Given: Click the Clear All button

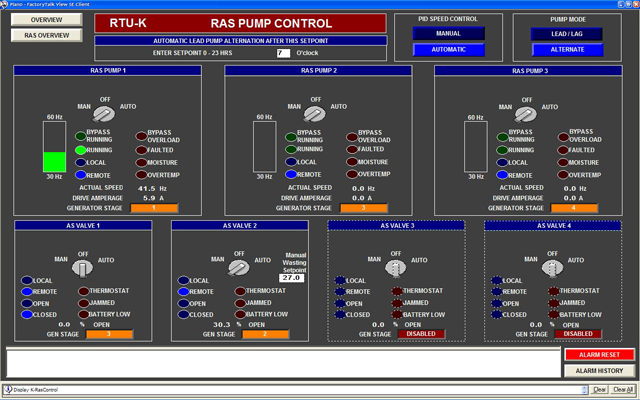Looking at the screenshot, I should point(623,389).
